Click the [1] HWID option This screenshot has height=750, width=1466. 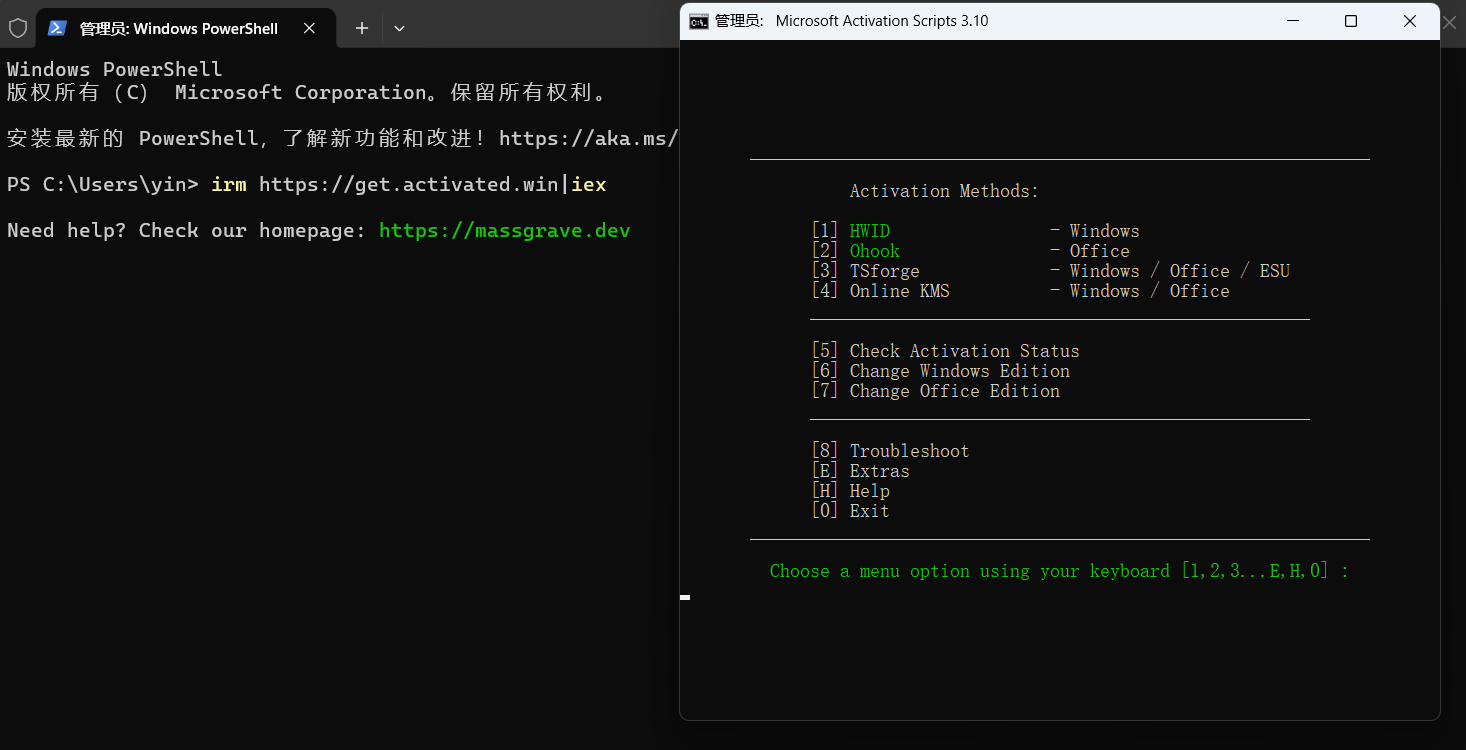(851, 231)
